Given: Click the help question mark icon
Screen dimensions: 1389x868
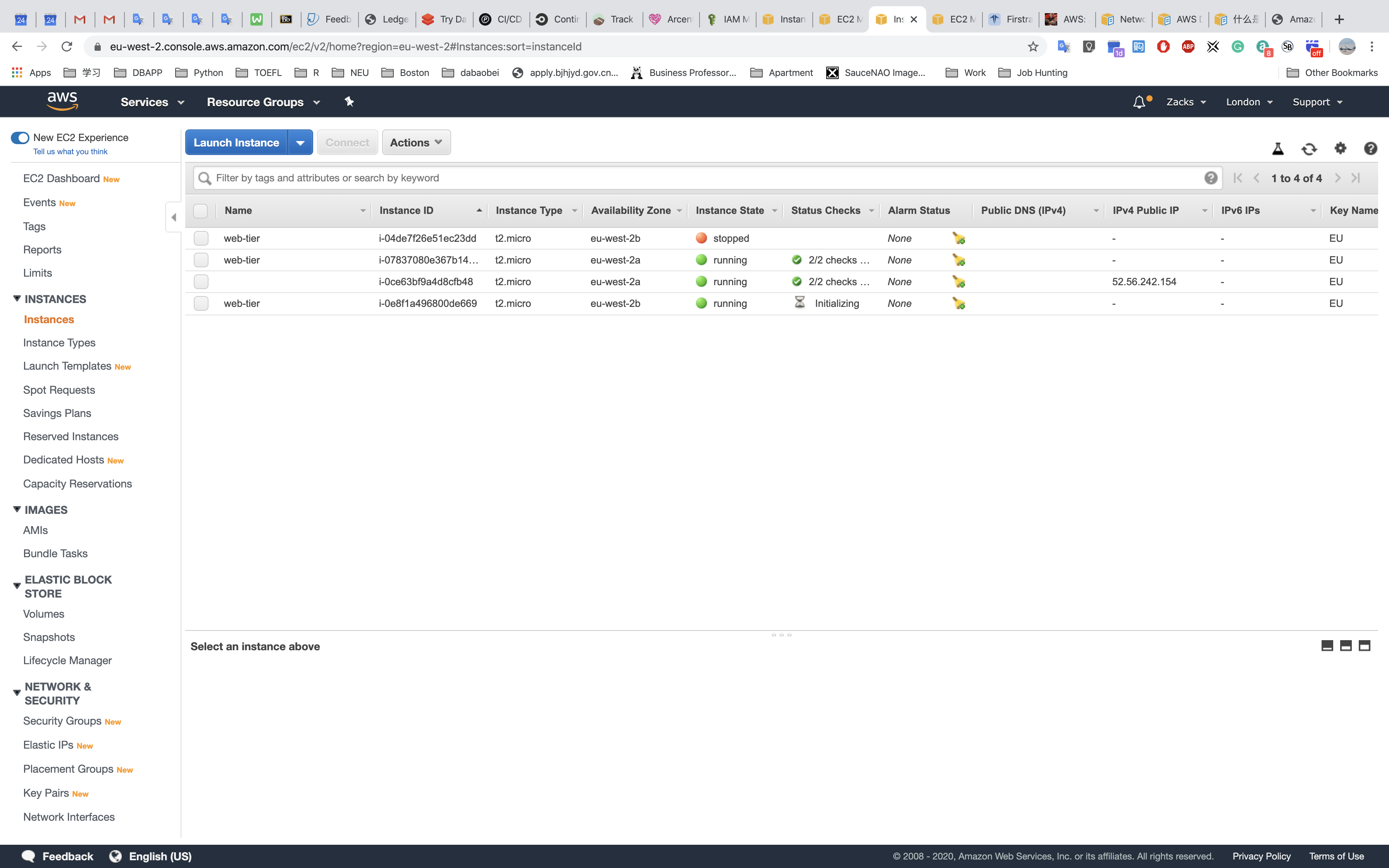Looking at the screenshot, I should coord(1370,149).
